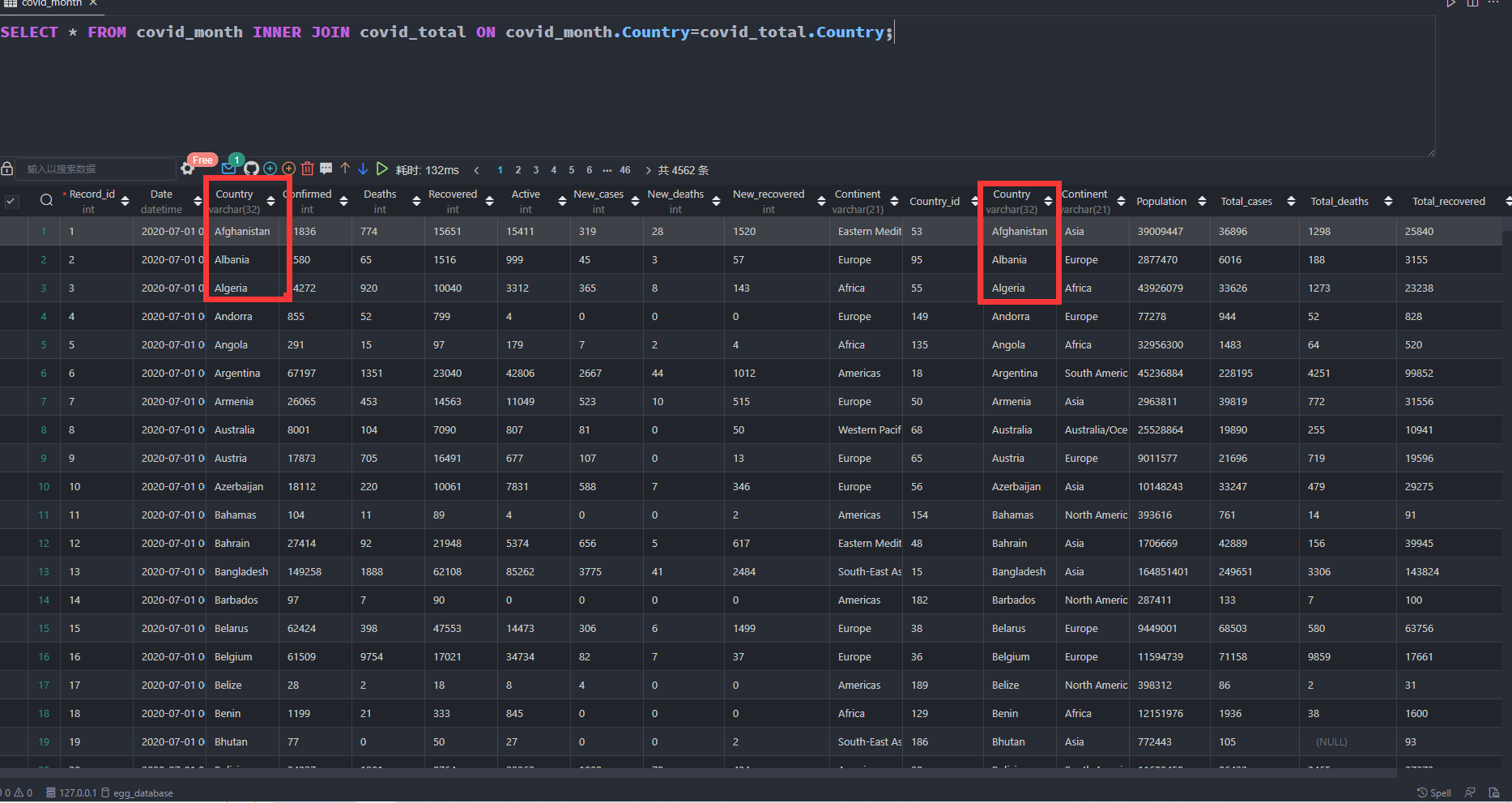The image size is (1512, 803).
Task: Toggle sort arrows on second Continent column
Action: coord(1121,201)
